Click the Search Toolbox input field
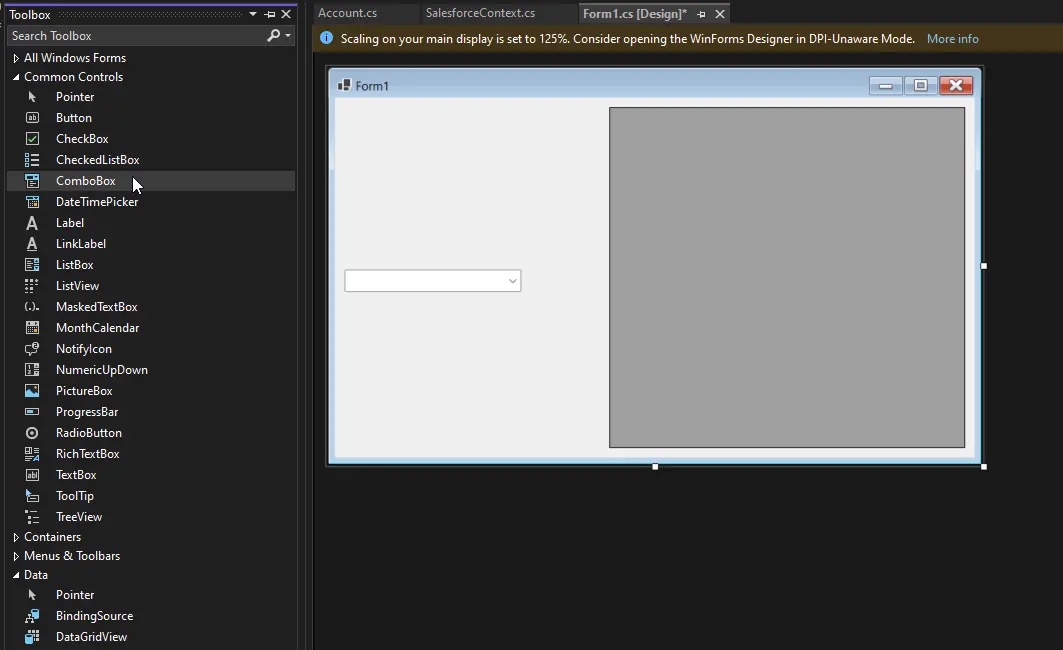Viewport: 1063px width, 650px height. point(135,36)
